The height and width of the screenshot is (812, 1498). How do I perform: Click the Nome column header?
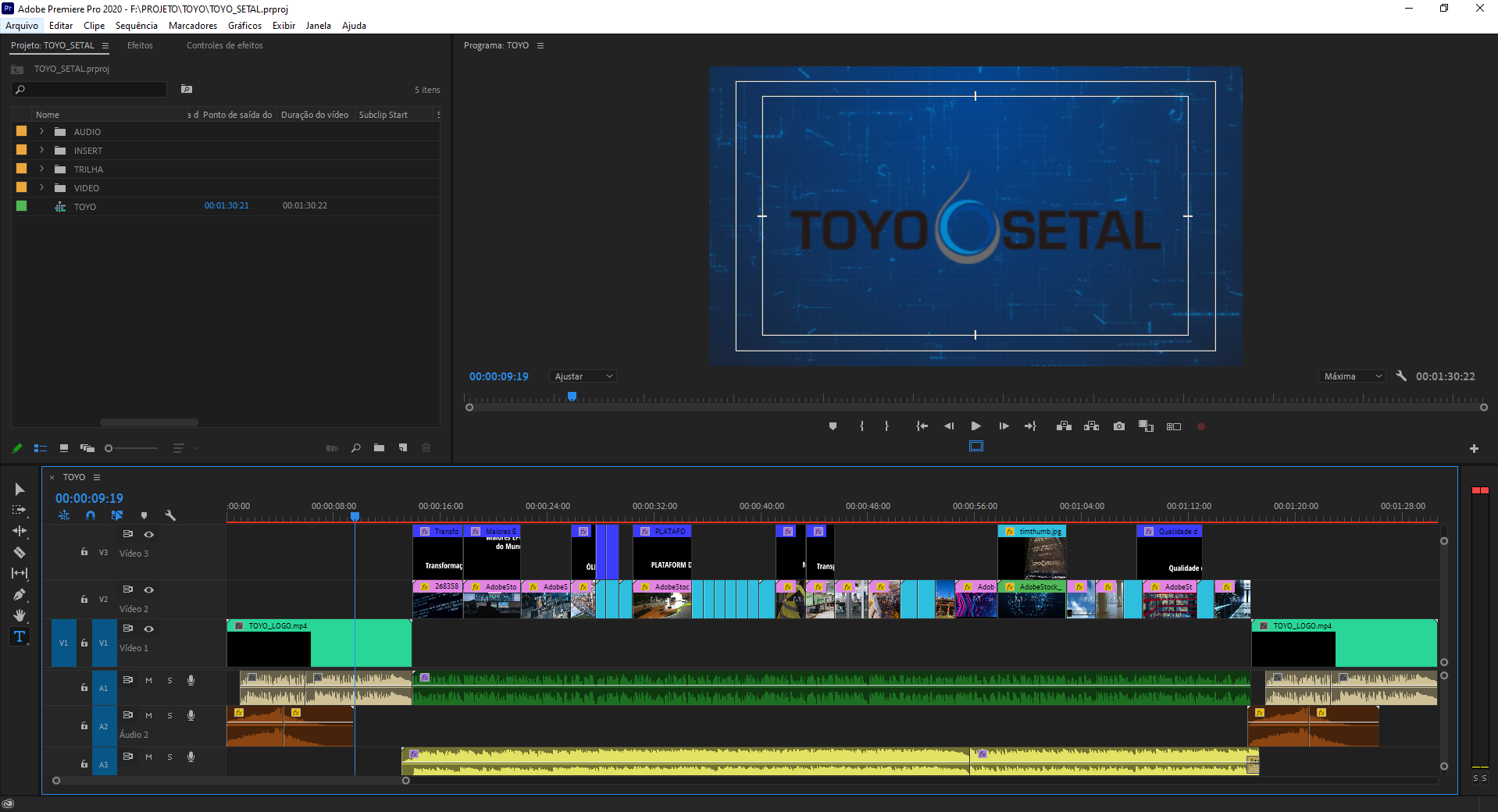48,115
